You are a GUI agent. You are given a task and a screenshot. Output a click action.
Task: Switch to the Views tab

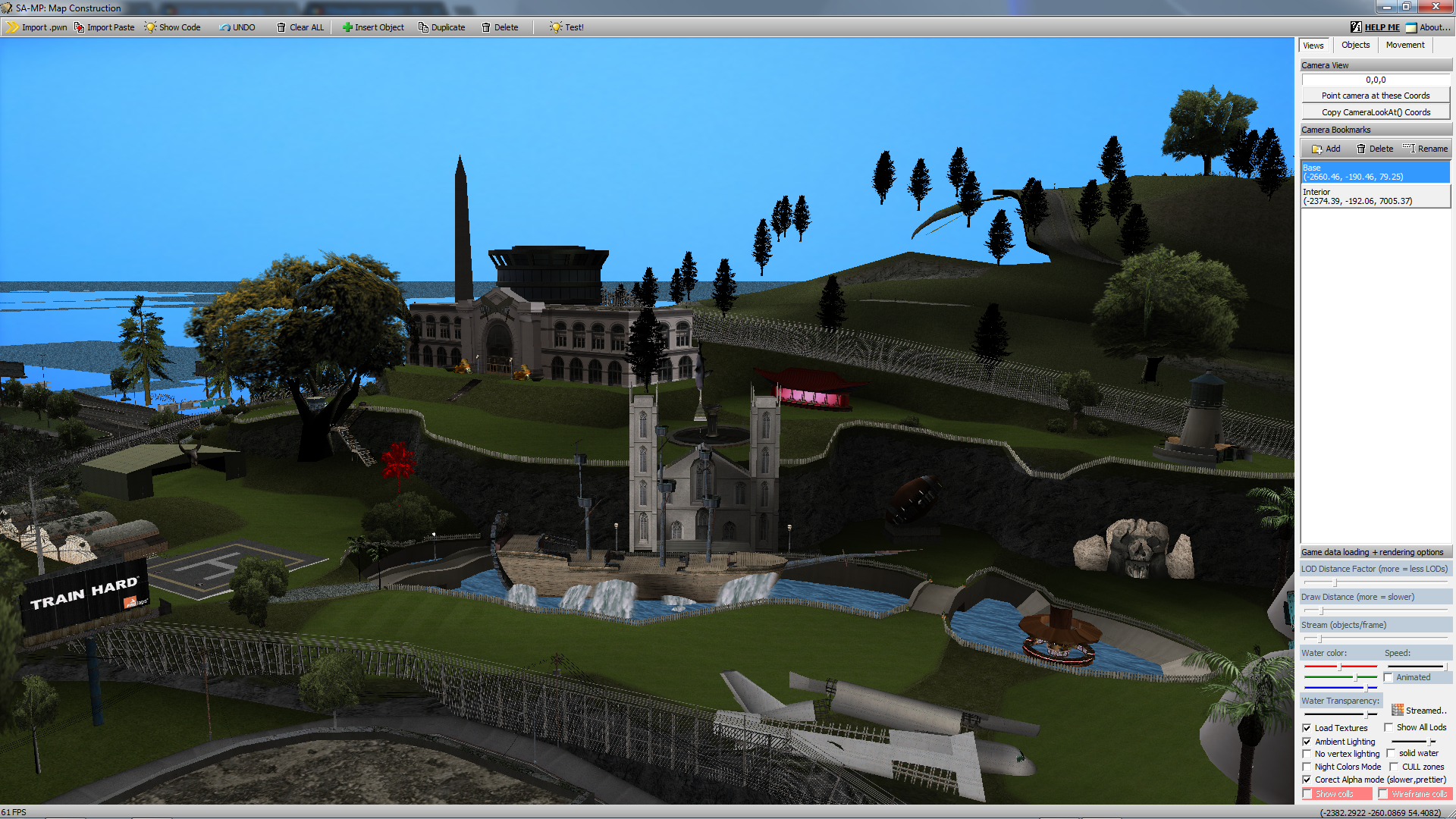pyautogui.click(x=1313, y=45)
